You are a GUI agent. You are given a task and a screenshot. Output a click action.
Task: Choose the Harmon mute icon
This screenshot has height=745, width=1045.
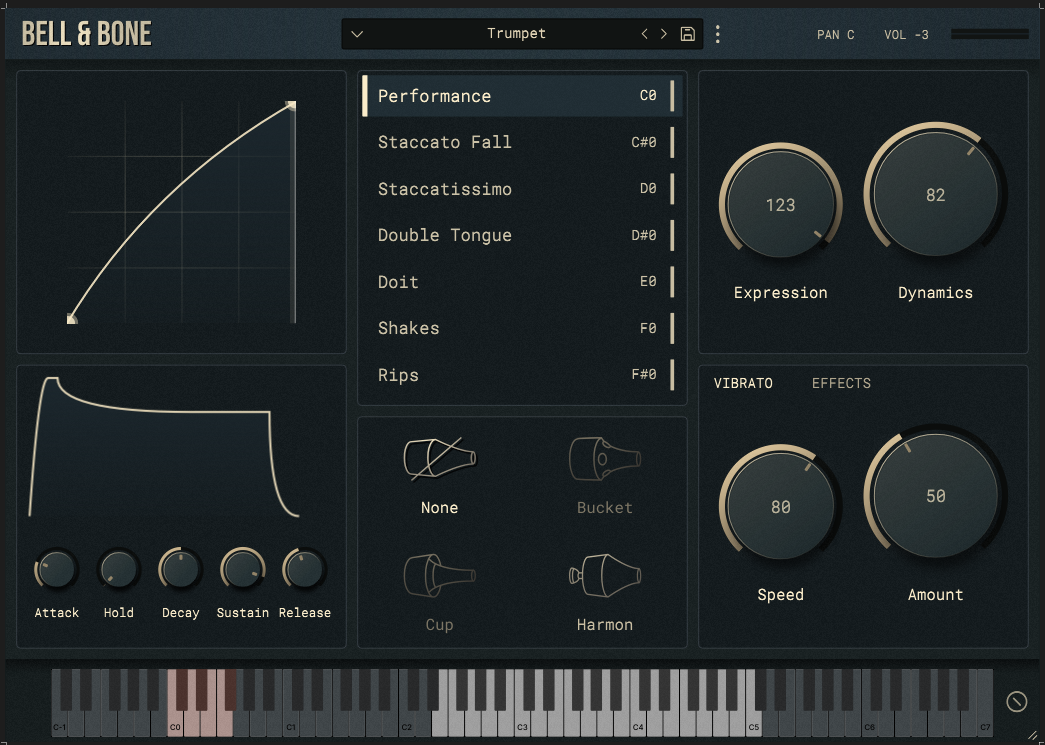pyautogui.click(x=604, y=576)
